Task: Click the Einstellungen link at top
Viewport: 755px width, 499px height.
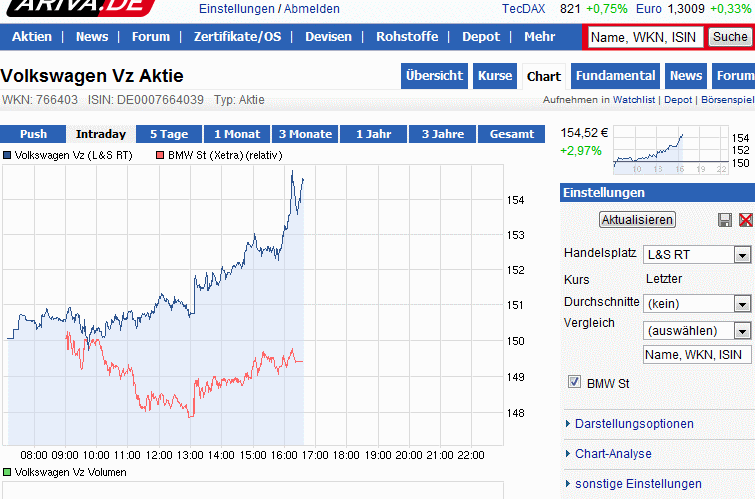Action: [236, 9]
